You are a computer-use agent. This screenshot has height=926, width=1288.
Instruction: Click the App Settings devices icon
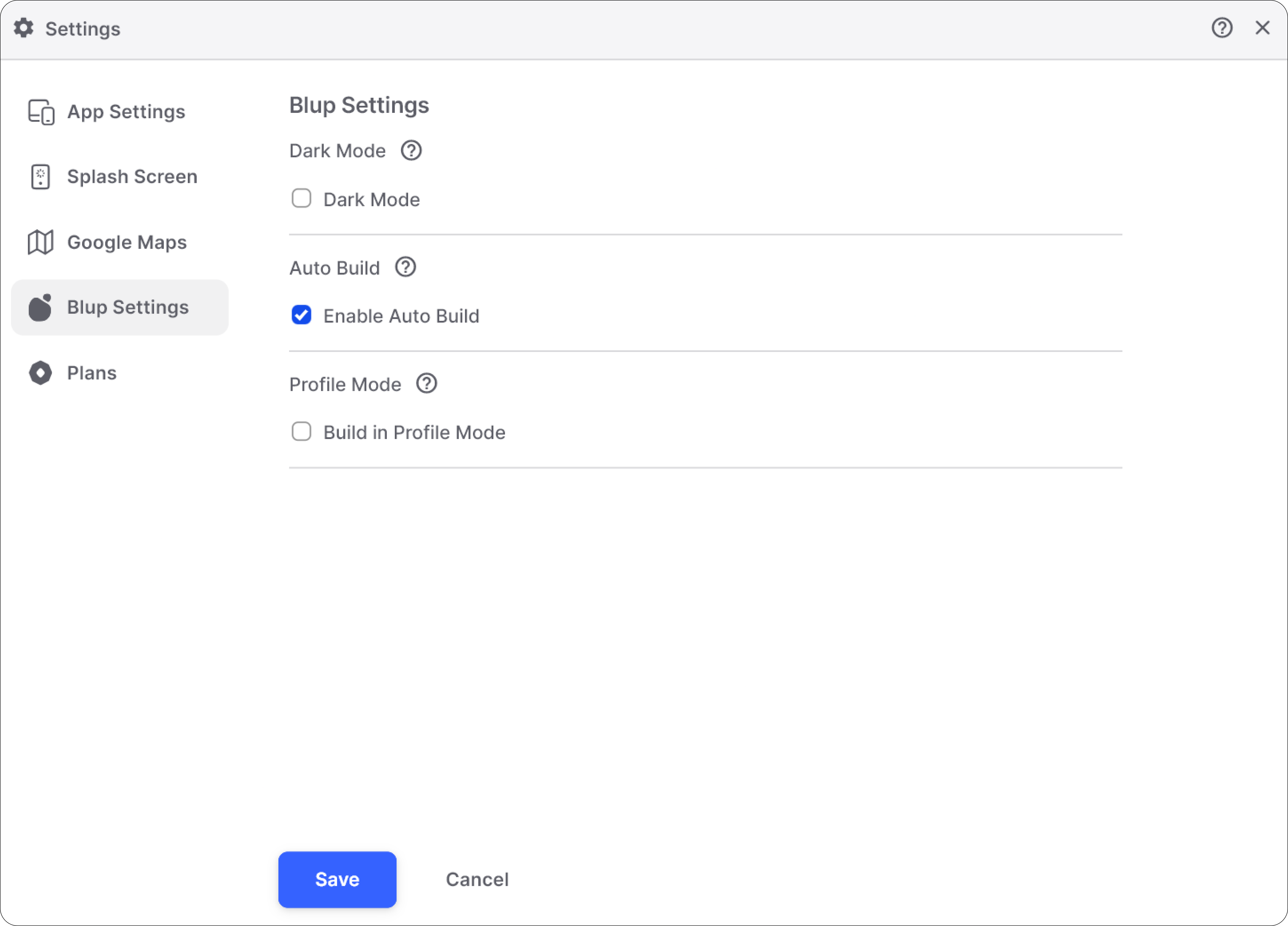pos(41,112)
